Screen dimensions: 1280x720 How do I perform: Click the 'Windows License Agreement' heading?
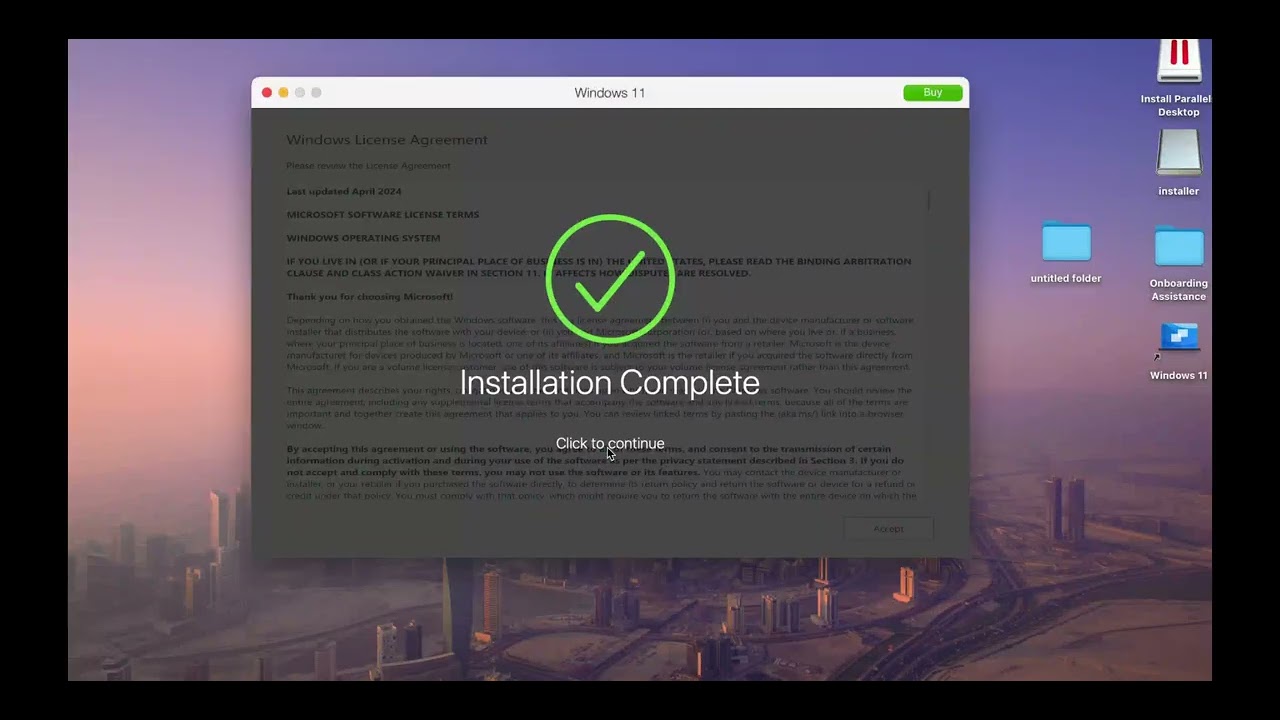[387, 140]
